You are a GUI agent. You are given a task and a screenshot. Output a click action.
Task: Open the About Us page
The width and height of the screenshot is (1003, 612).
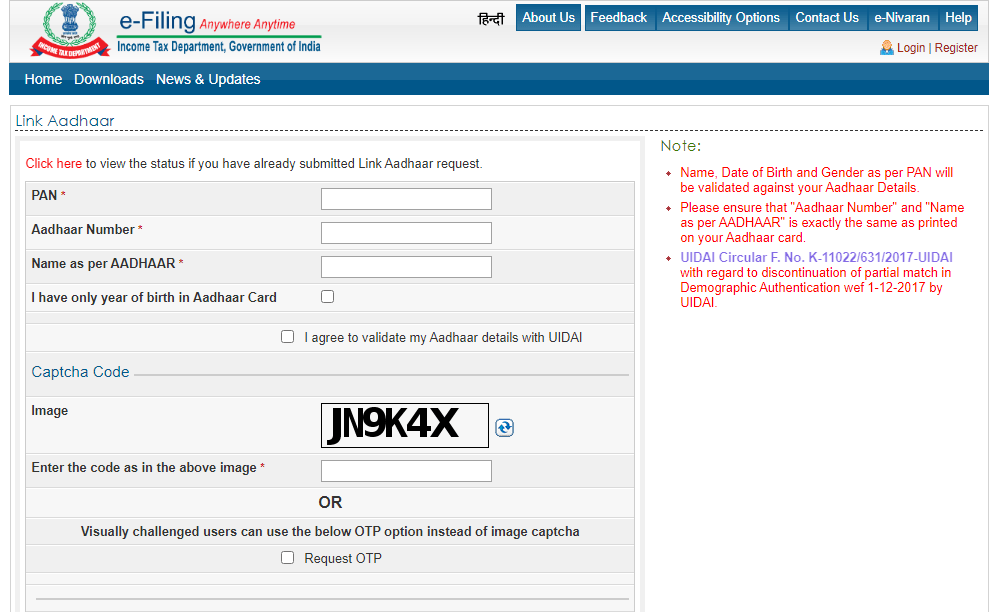point(549,18)
